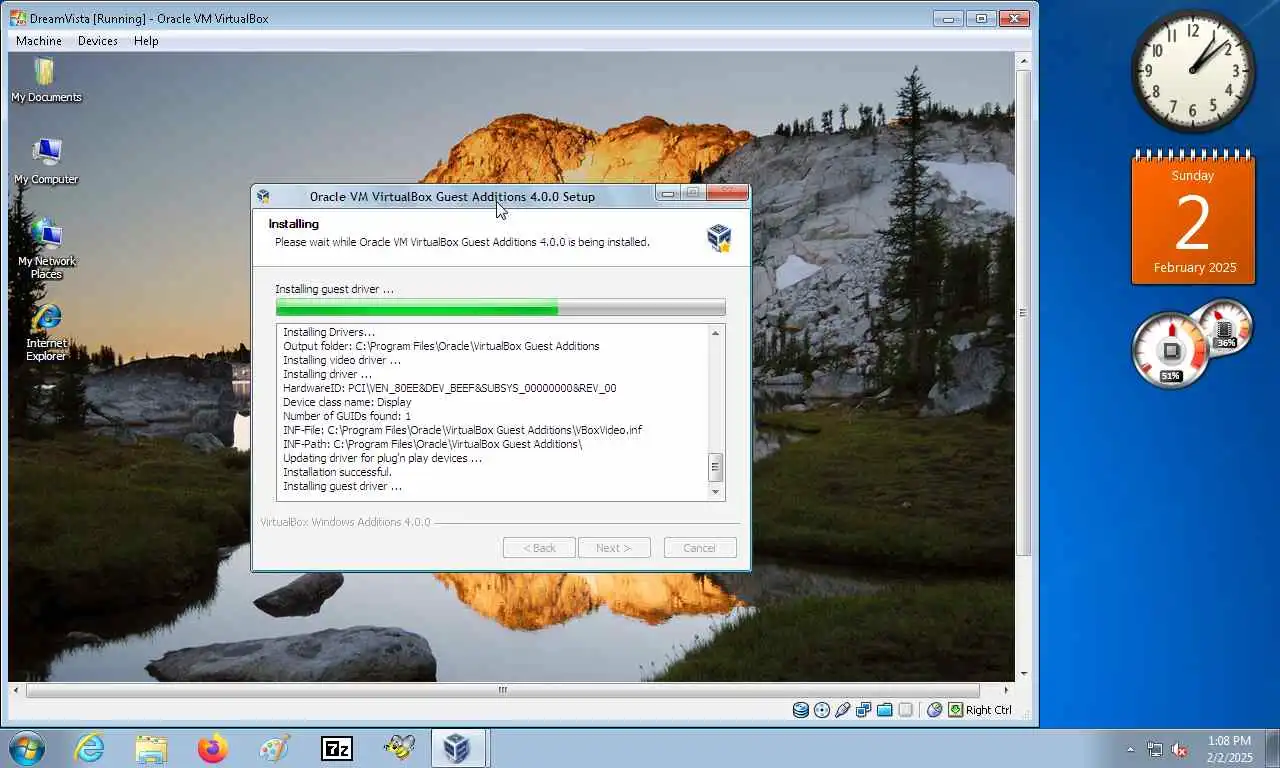1280x768 pixels.
Task: Click the USB devices status icon
Action: tap(843, 710)
